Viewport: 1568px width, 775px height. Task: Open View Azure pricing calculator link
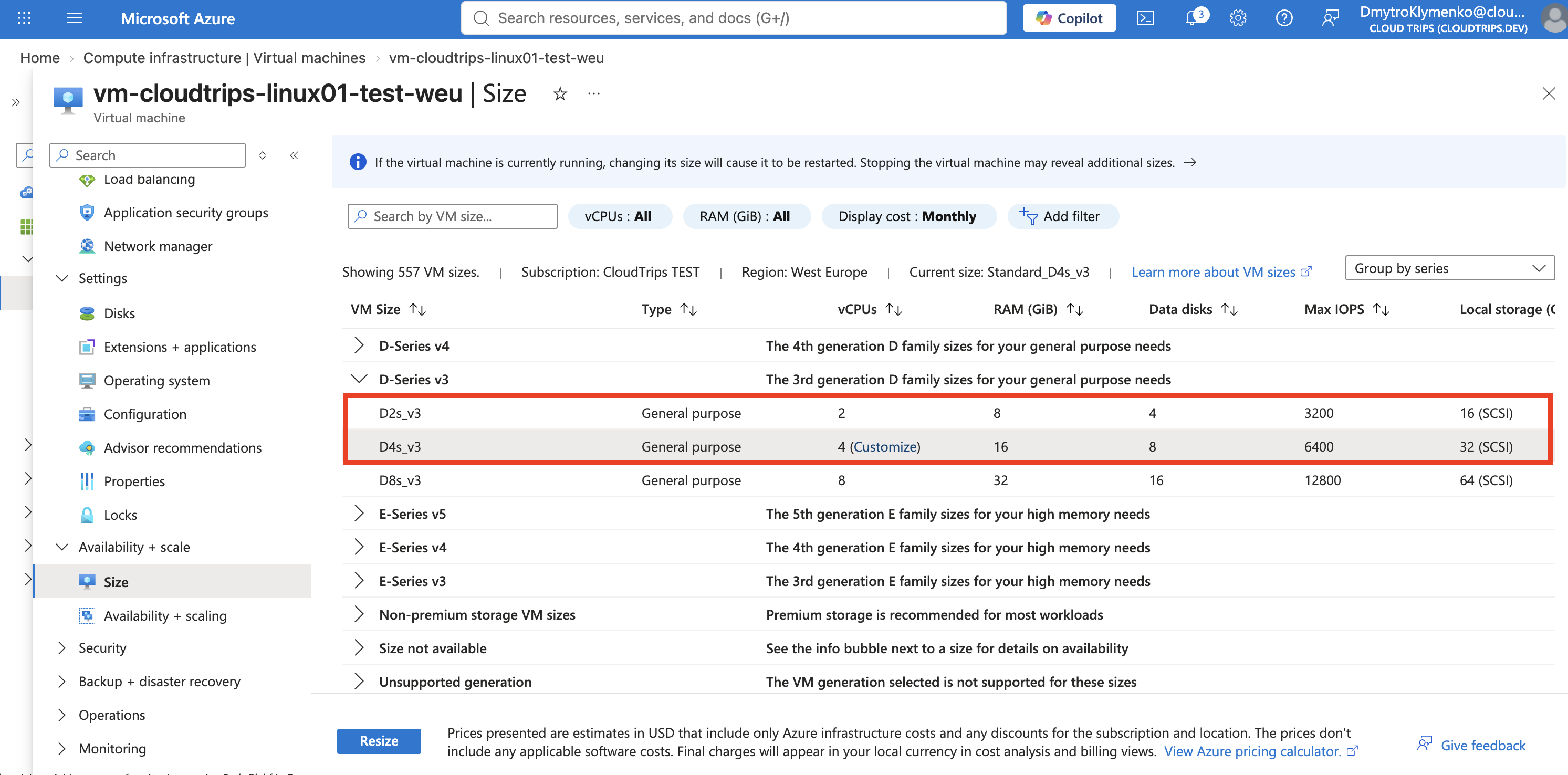pos(1260,751)
